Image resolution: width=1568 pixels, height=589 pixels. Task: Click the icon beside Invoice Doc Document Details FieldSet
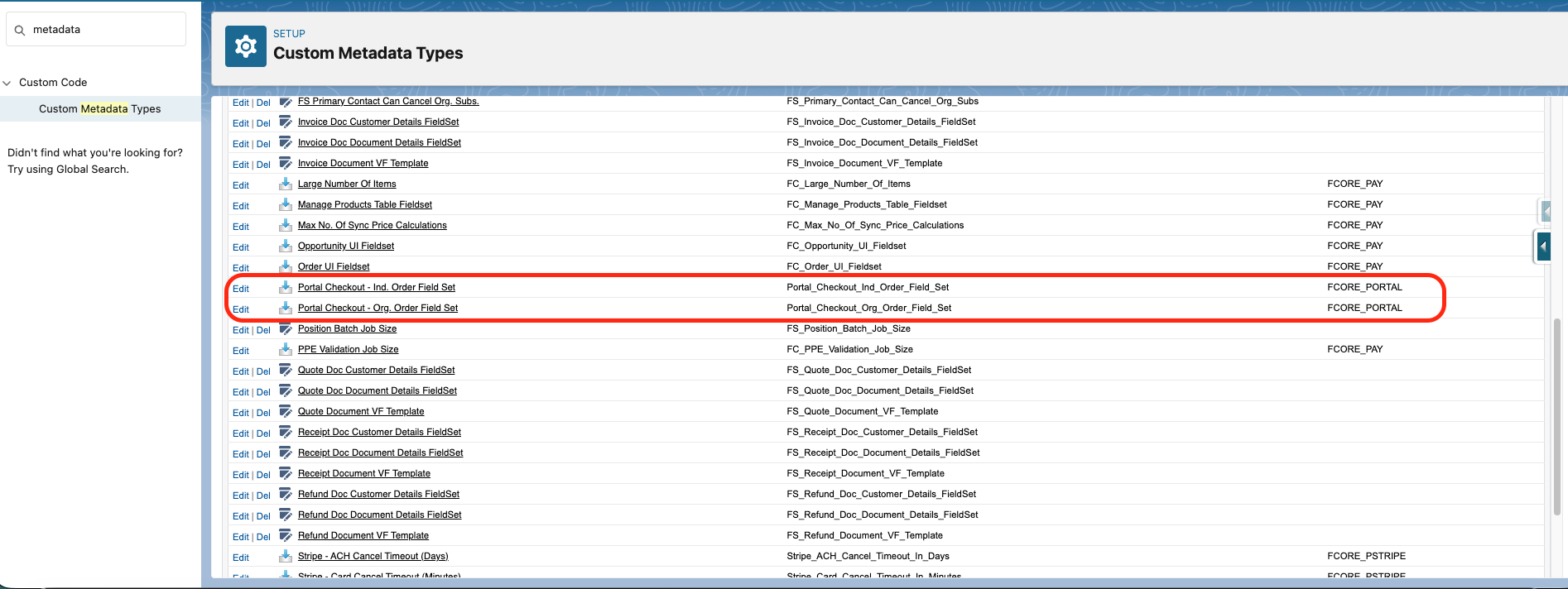coord(286,142)
